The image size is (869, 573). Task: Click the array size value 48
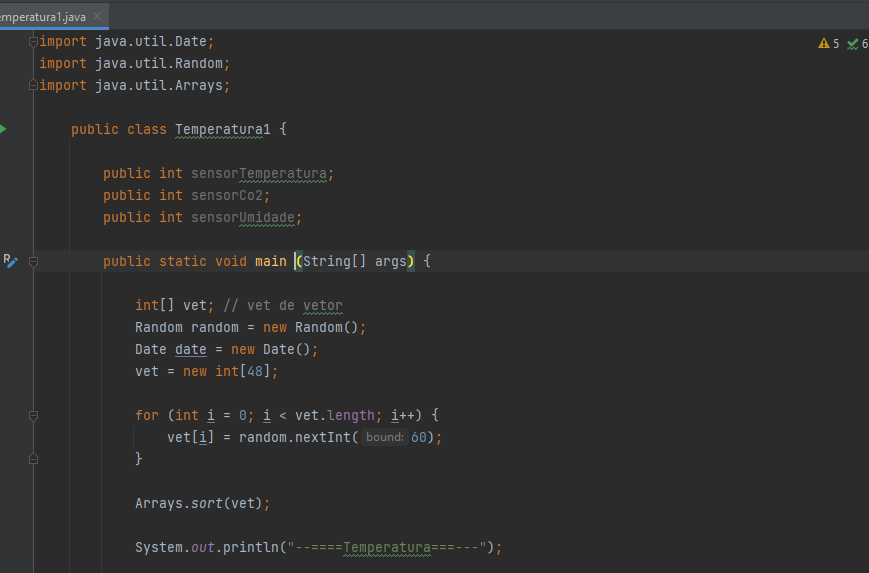(x=255, y=371)
